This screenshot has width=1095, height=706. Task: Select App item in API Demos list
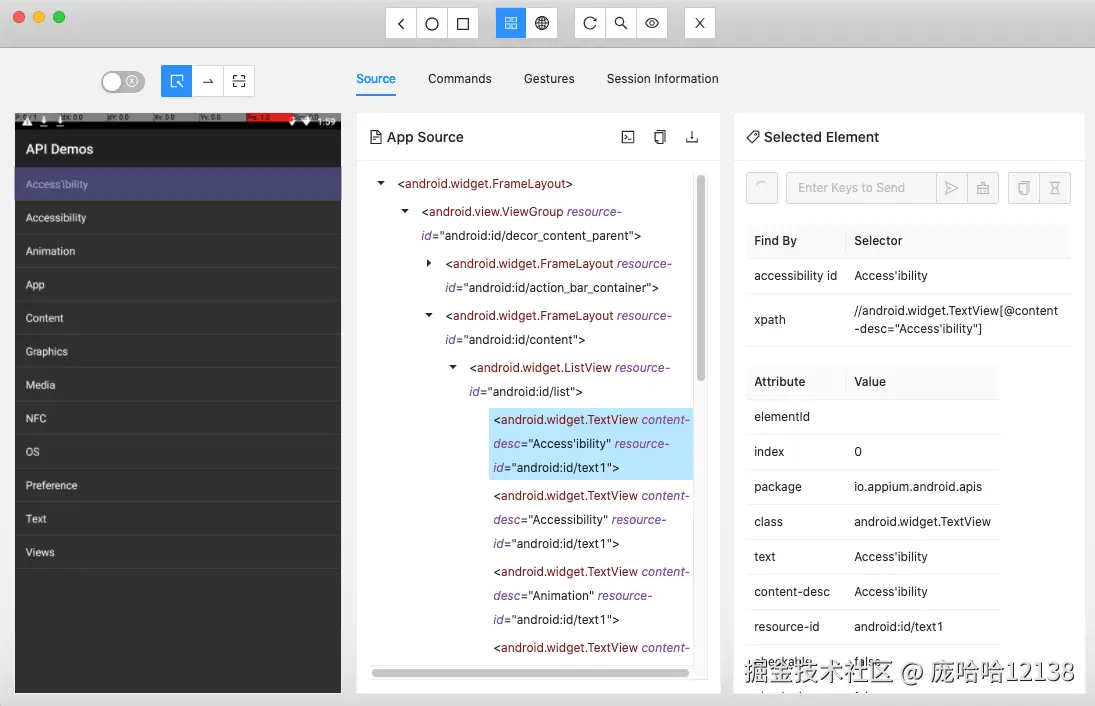[178, 285]
